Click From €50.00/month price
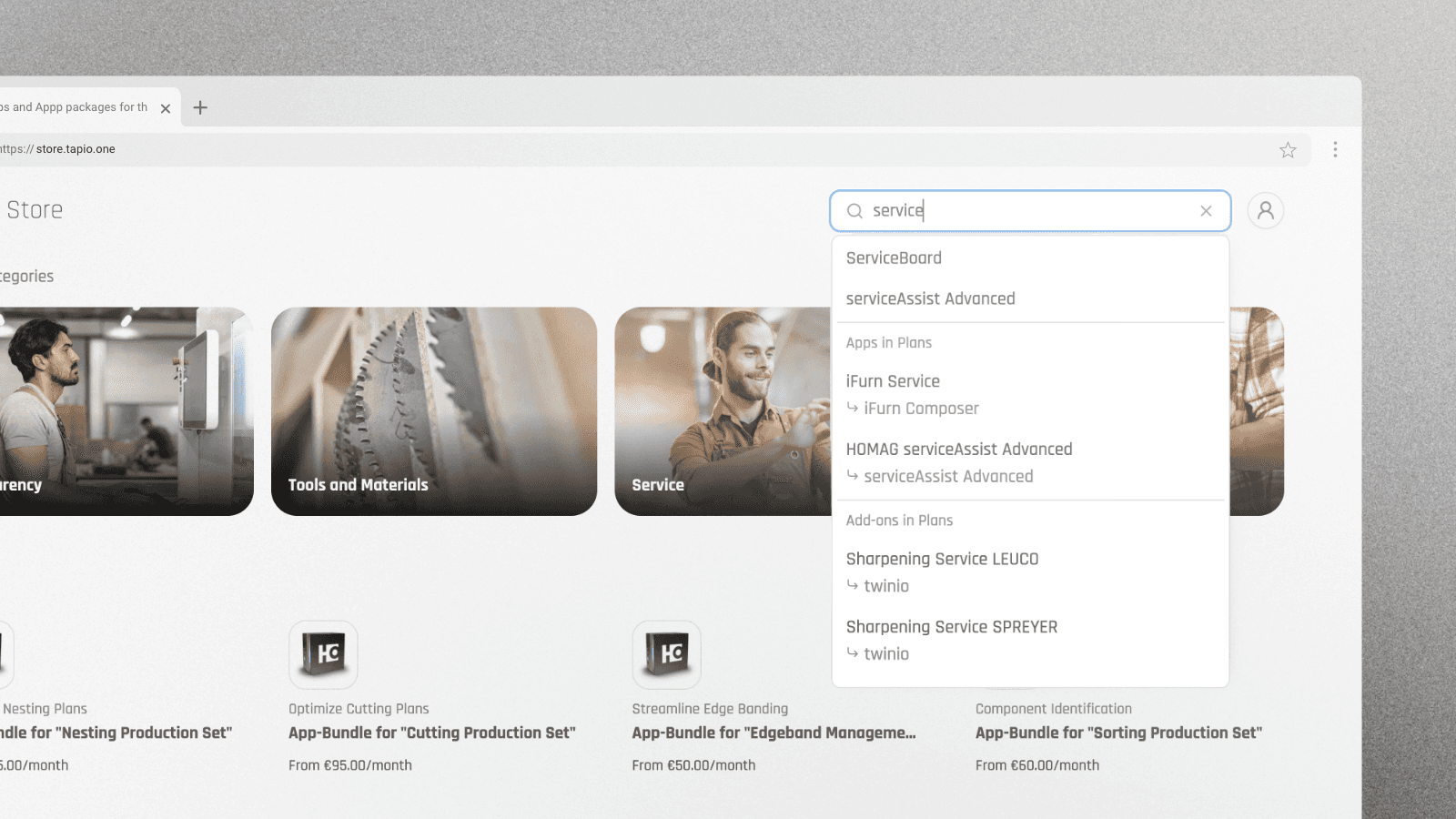Screen dimensions: 1456x819 click(693, 765)
